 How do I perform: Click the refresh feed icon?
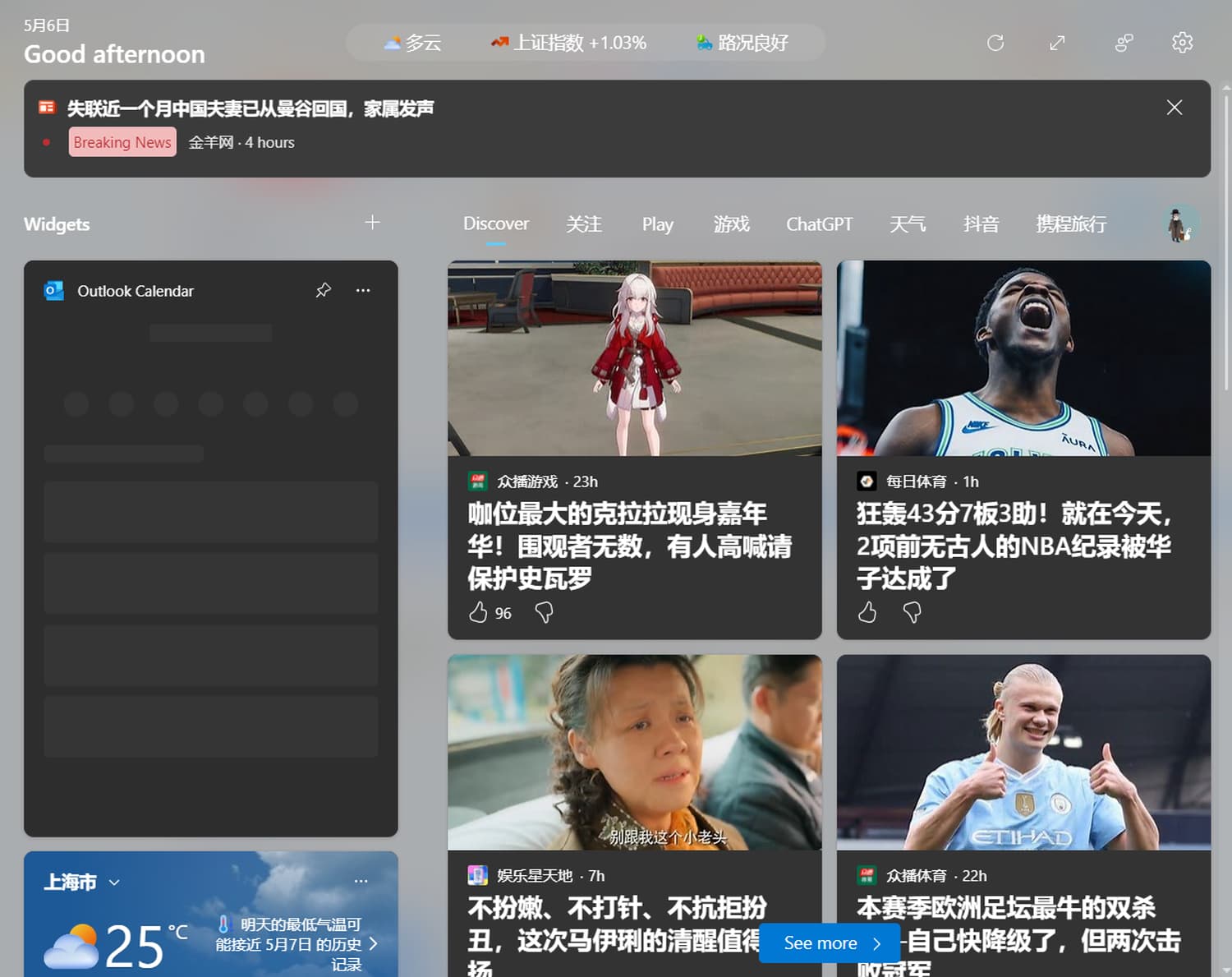(995, 43)
